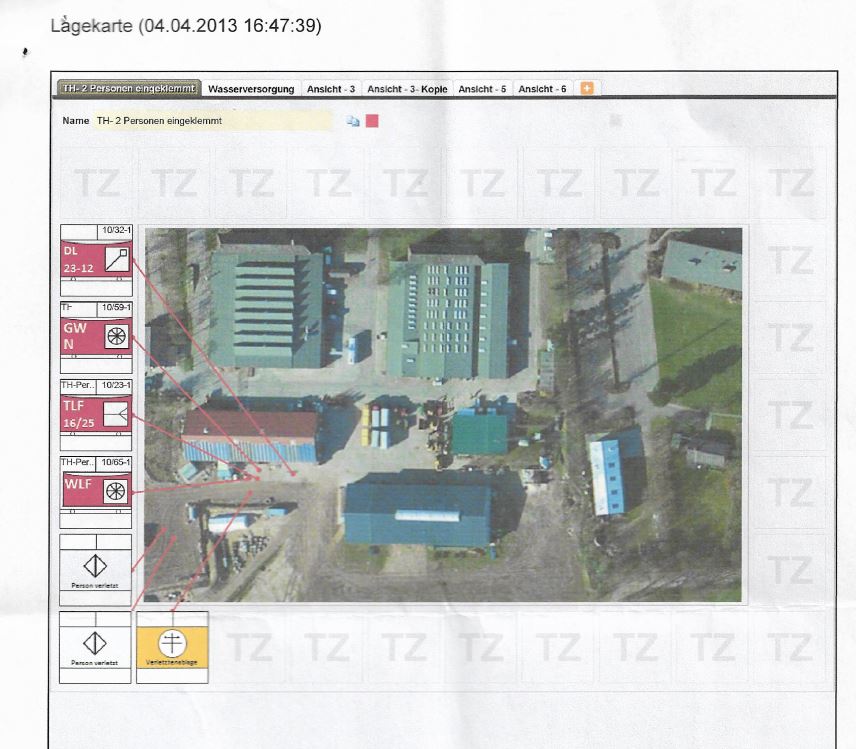Switch to the Wasserversorgung tab
856x749 pixels.
pyautogui.click(x=251, y=89)
